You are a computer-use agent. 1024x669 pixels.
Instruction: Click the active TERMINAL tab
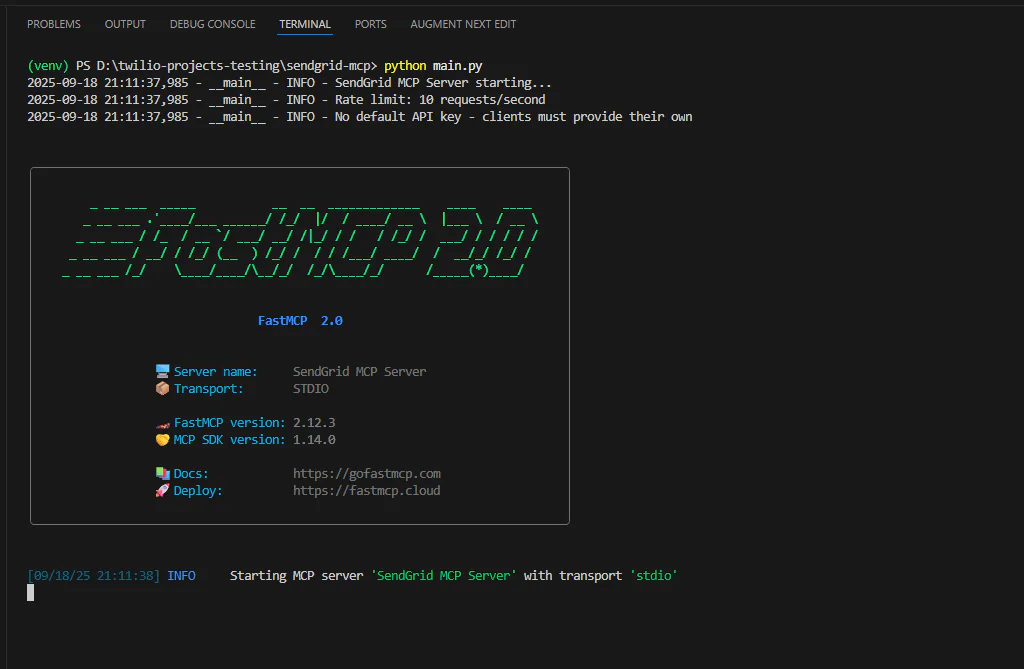pos(304,23)
